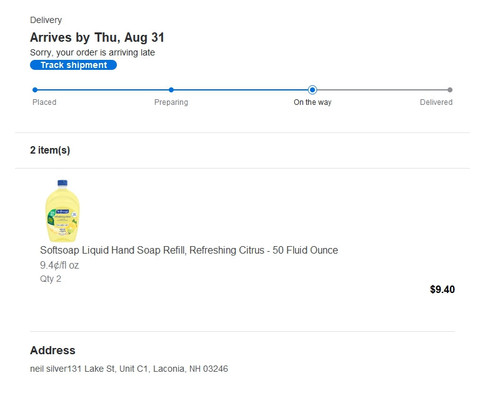Click the Arrives by Thu, Aug 31 heading
Viewport: 500px width, 416px height.
(97, 37)
